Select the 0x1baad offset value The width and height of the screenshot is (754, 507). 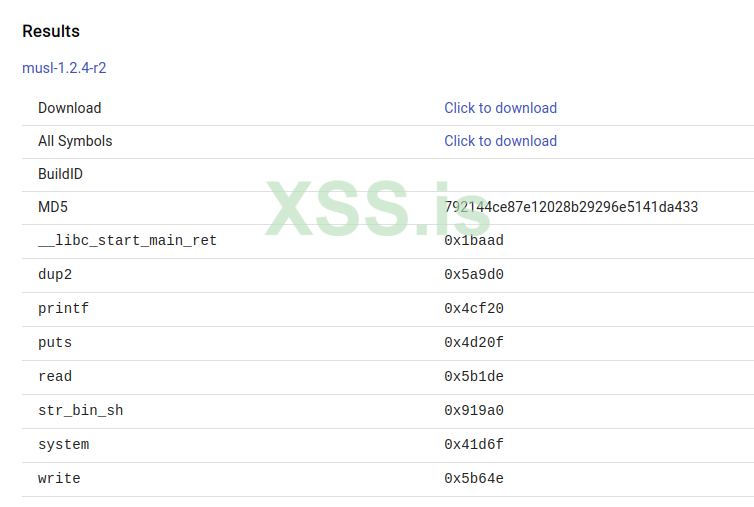point(474,240)
